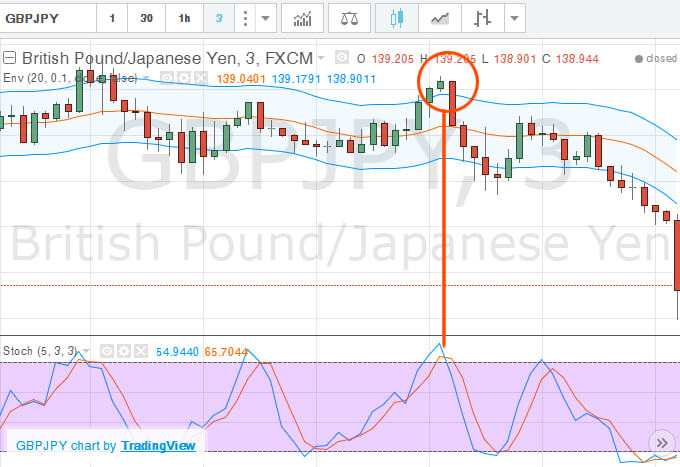Expand the chart style dropdown arrow
The width and height of the screenshot is (680, 467).
tap(515, 18)
